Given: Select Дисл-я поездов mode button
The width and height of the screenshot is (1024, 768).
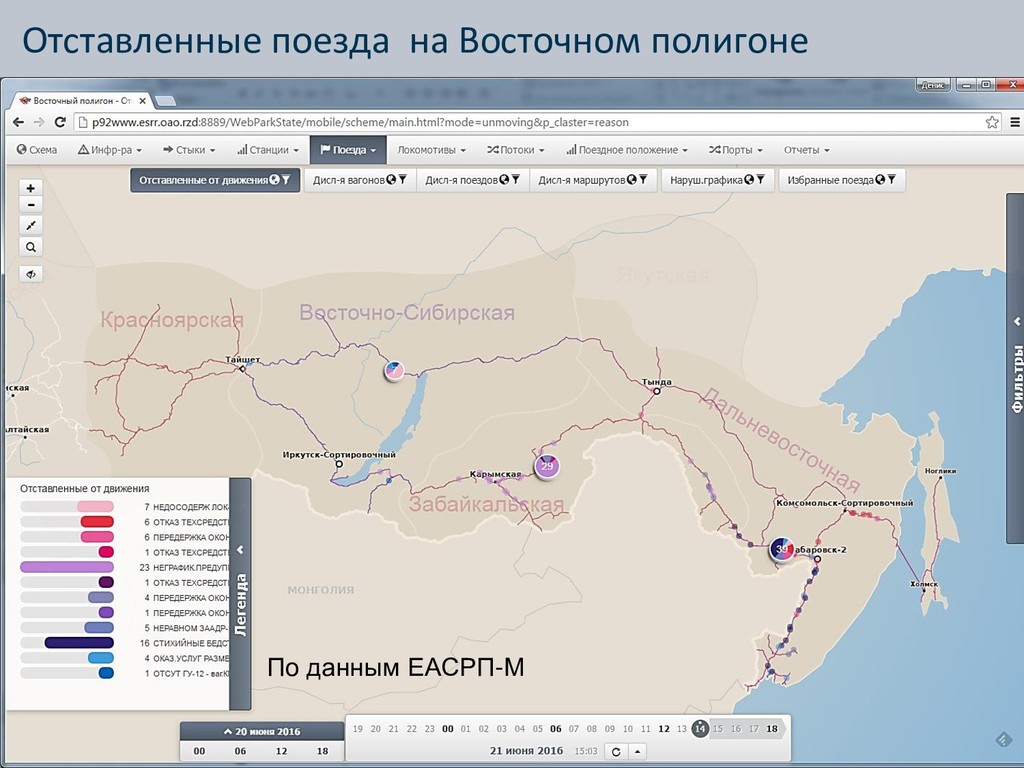Looking at the screenshot, I should 473,180.
